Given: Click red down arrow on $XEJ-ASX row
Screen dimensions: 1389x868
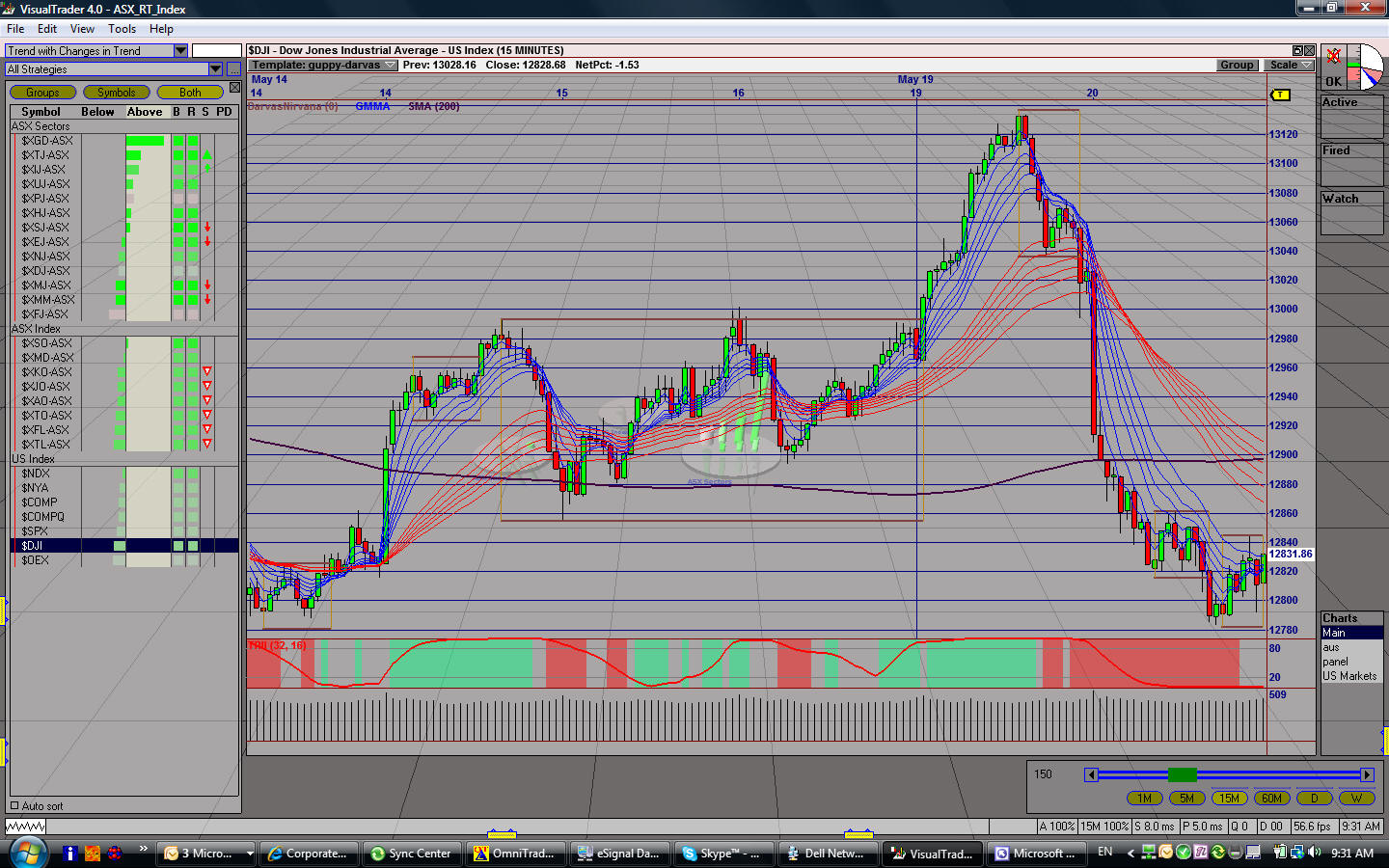Looking at the screenshot, I should click(206, 241).
